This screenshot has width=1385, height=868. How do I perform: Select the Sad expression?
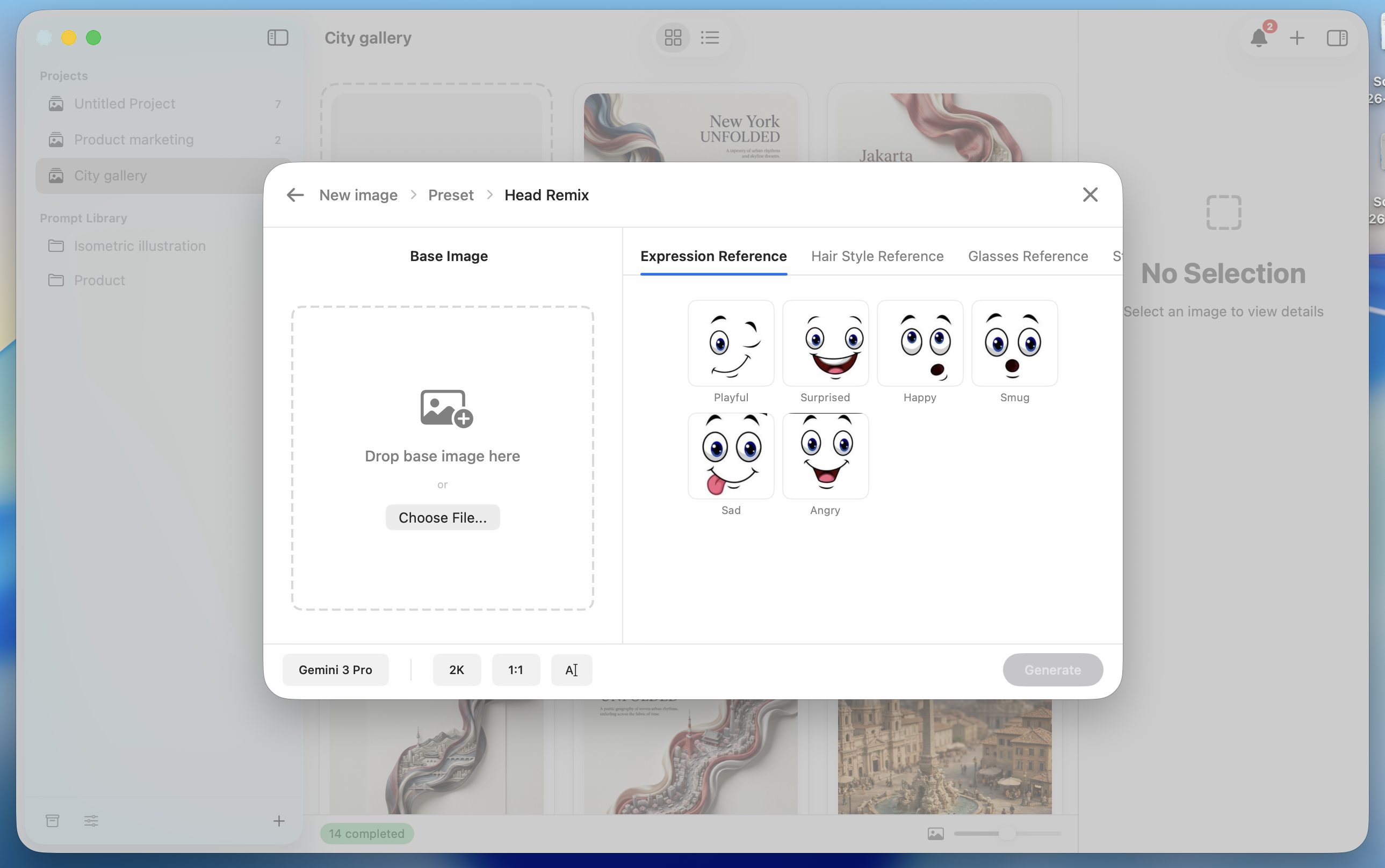pyautogui.click(x=730, y=455)
